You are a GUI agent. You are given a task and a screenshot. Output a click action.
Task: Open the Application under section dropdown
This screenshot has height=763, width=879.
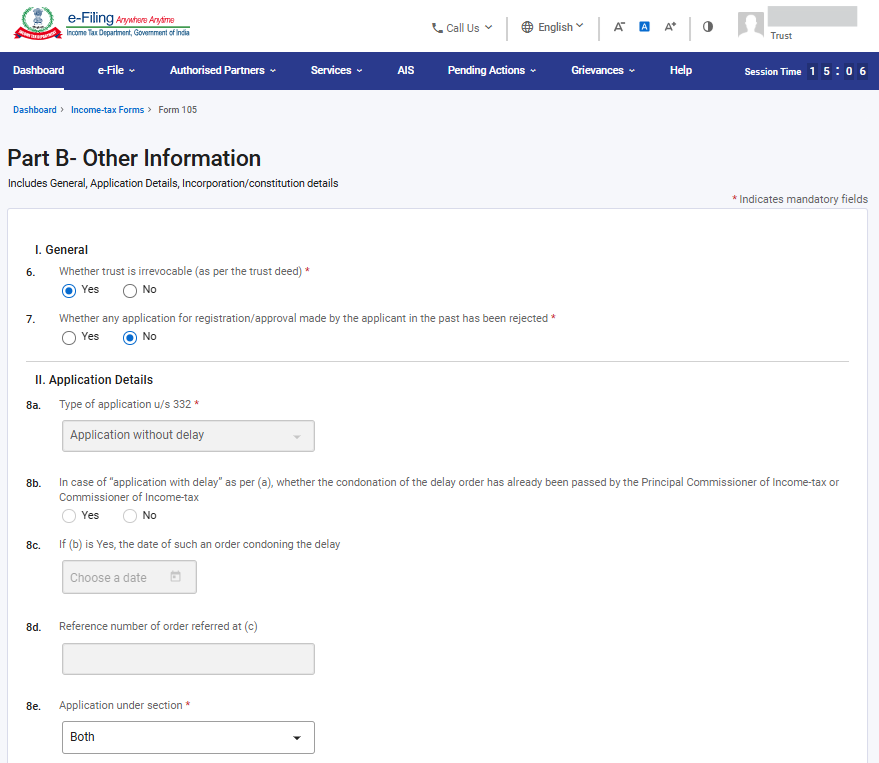point(188,737)
